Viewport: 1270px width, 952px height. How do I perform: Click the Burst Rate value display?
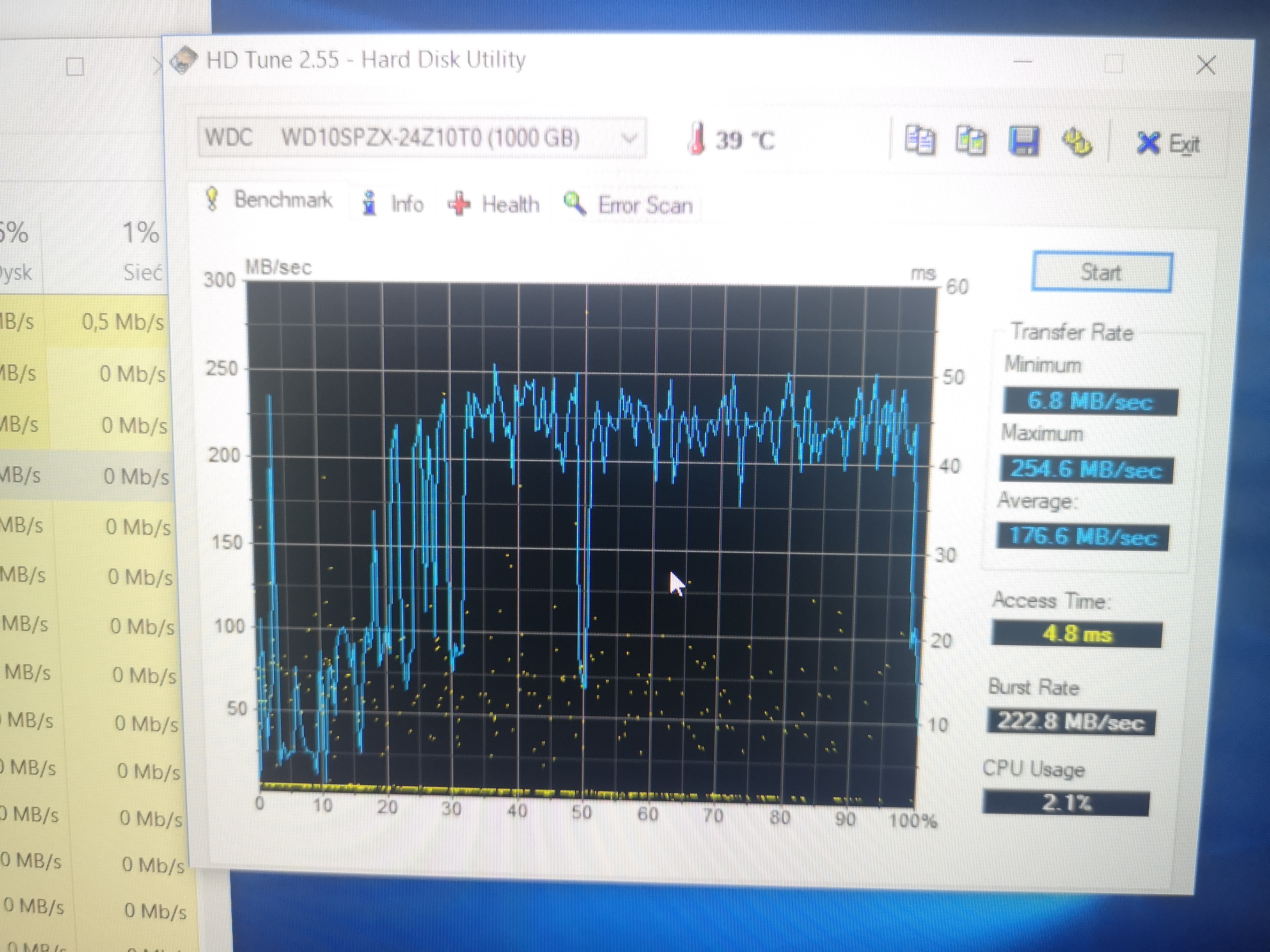(x=1071, y=721)
